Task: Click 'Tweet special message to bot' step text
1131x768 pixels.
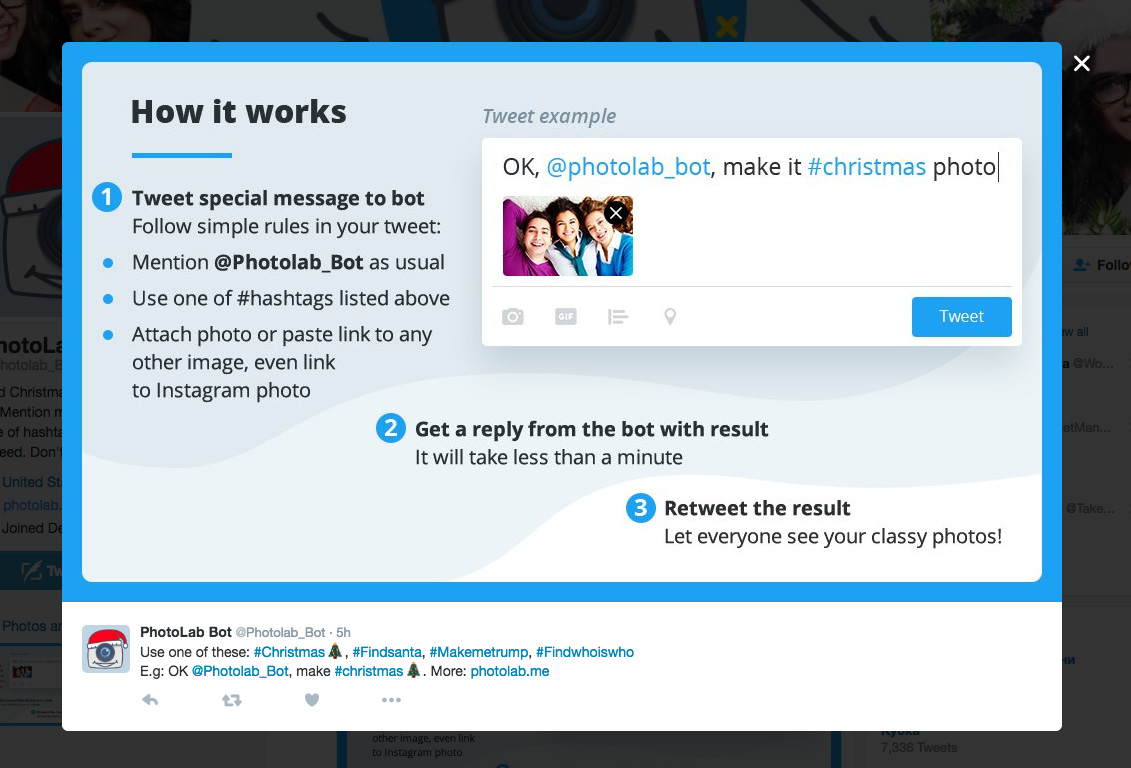Action: pyautogui.click(x=278, y=198)
